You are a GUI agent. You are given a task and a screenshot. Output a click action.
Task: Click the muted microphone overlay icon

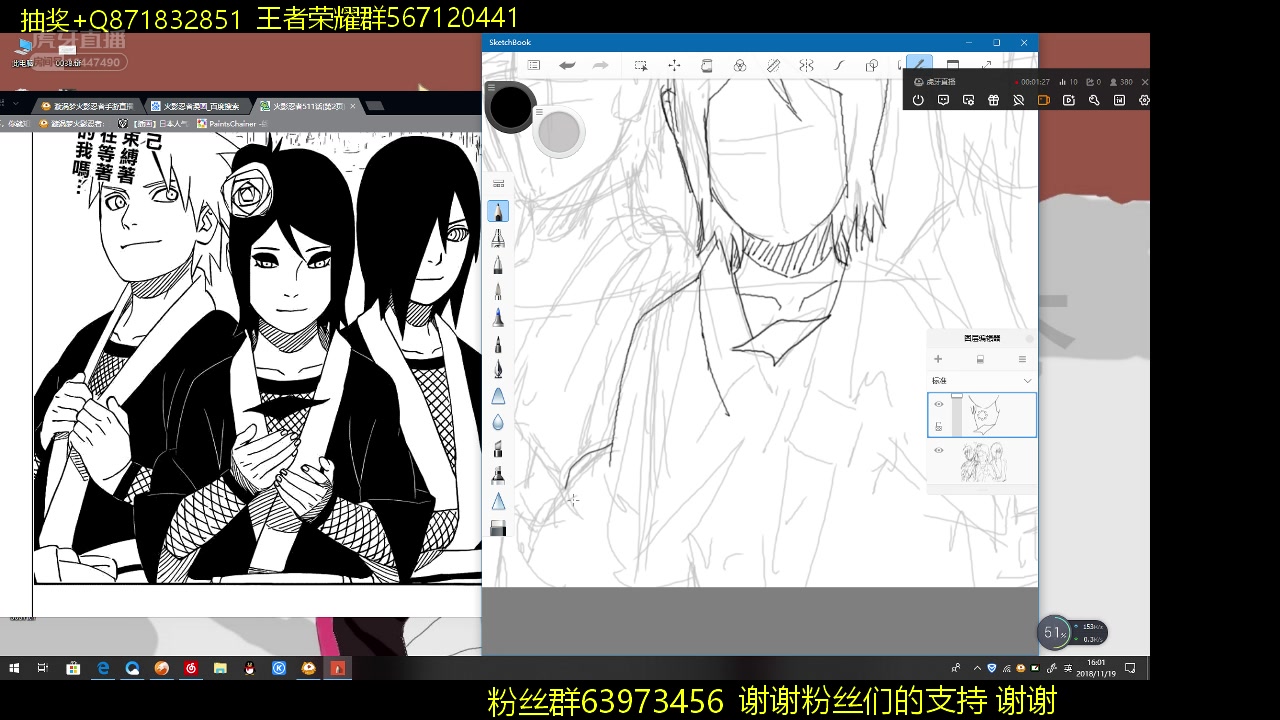tap(1018, 100)
